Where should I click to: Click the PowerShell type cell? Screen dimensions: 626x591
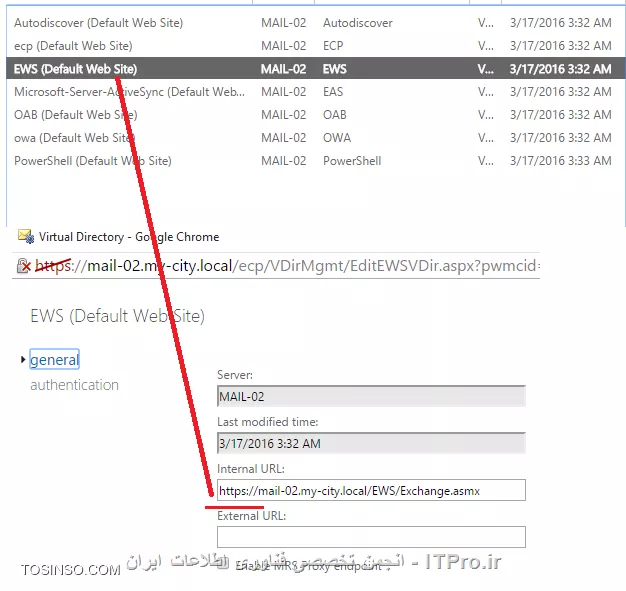[x=352, y=161]
